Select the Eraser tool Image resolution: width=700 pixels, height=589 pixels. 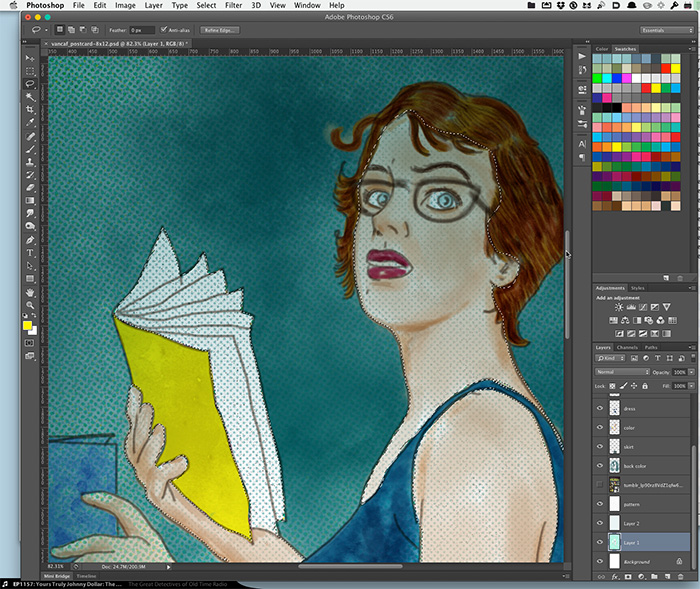click(30, 186)
